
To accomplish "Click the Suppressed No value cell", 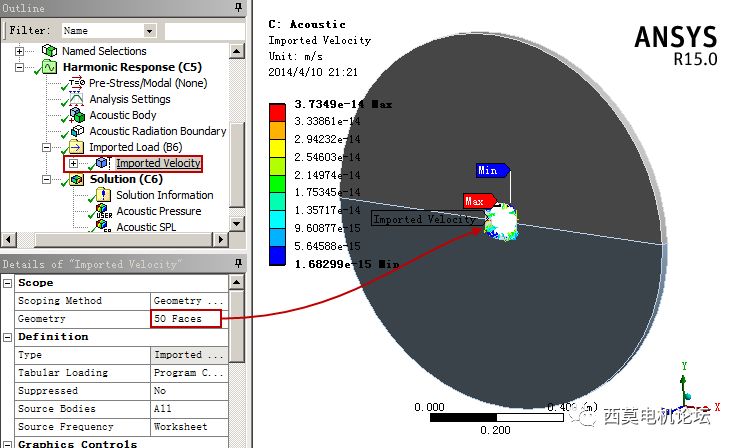I will (189, 390).
